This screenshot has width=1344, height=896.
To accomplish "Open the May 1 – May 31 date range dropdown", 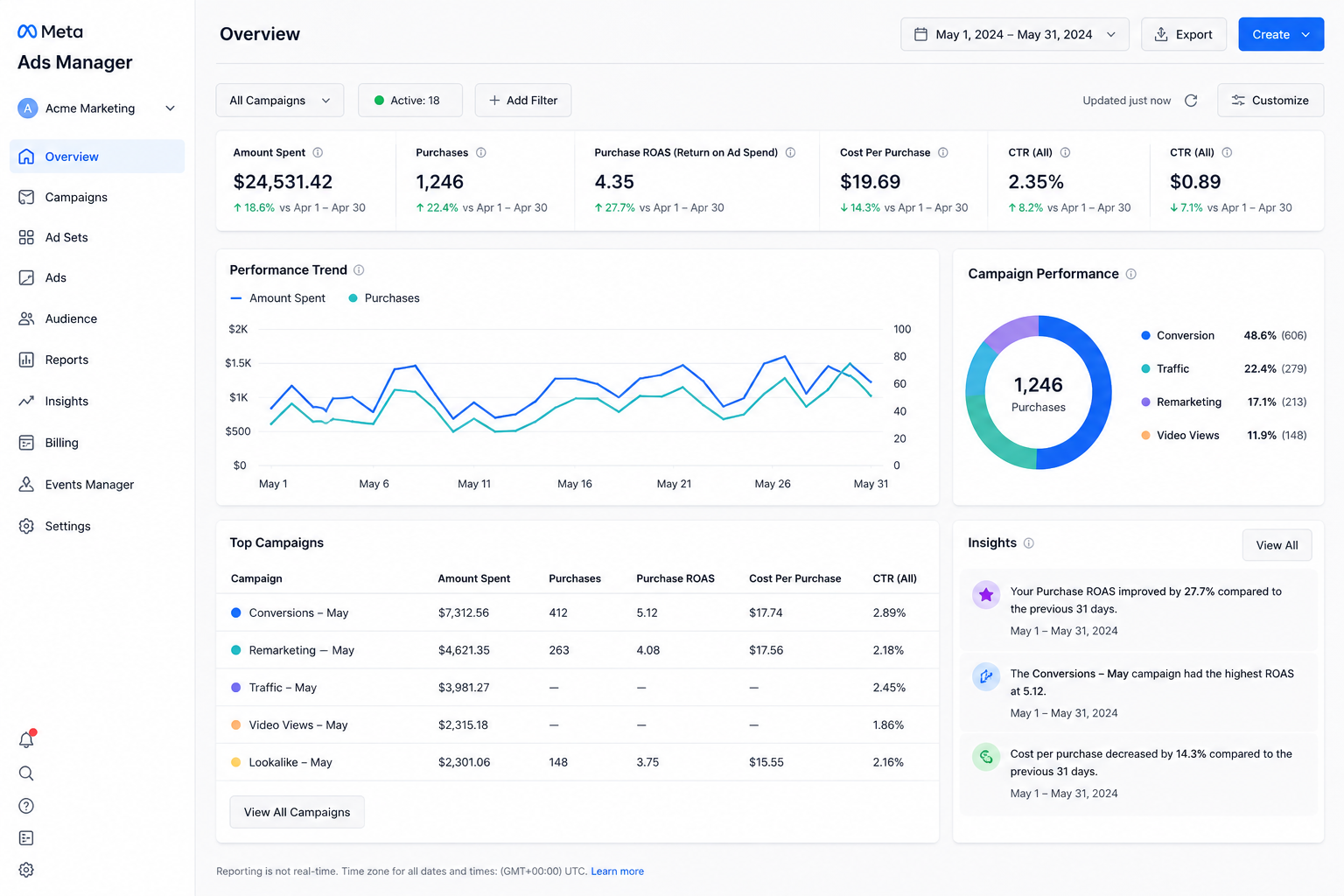I will tap(1015, 34).
